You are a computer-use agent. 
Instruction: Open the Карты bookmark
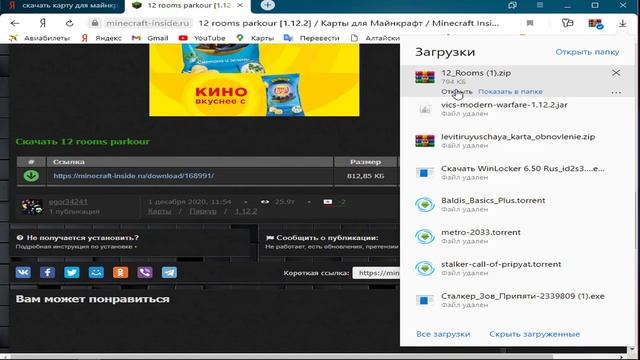pos(255,38)
